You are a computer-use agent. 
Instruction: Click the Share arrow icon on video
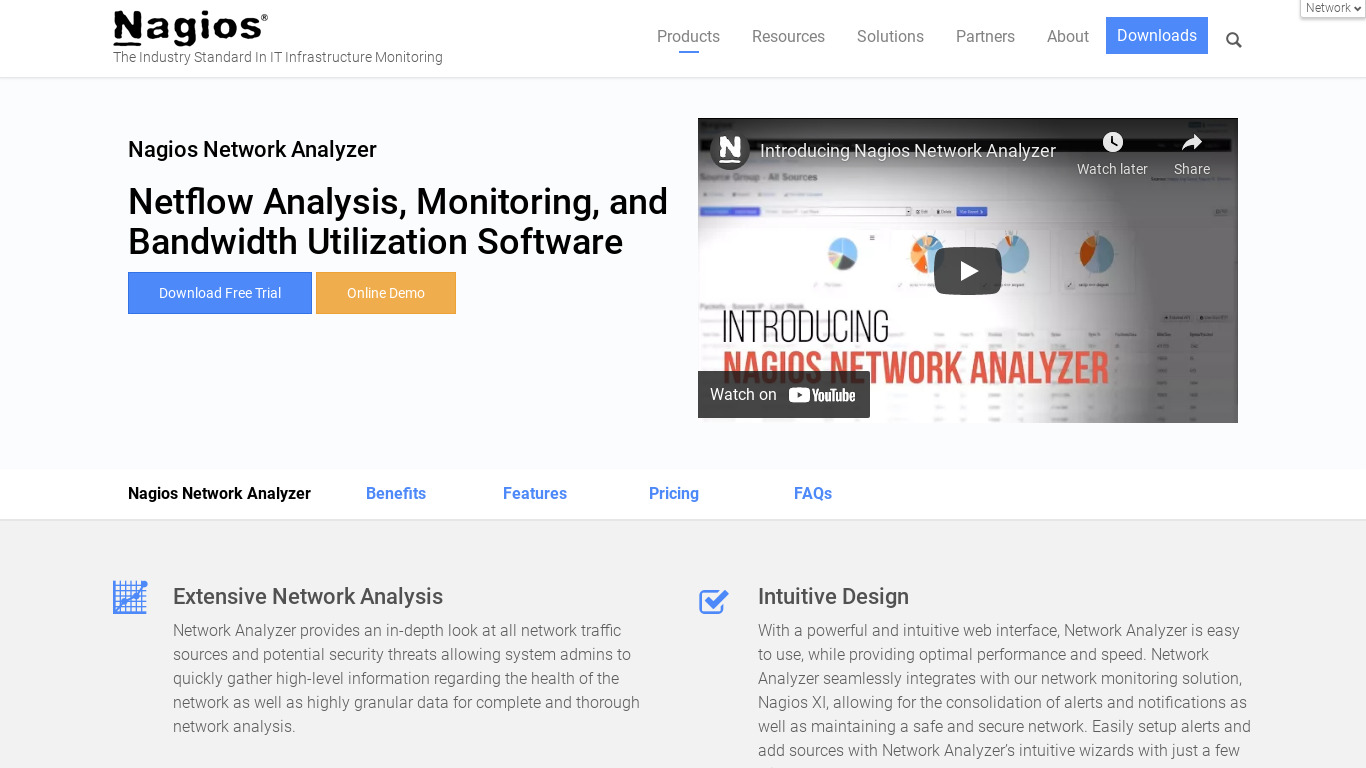(1192, 142)
